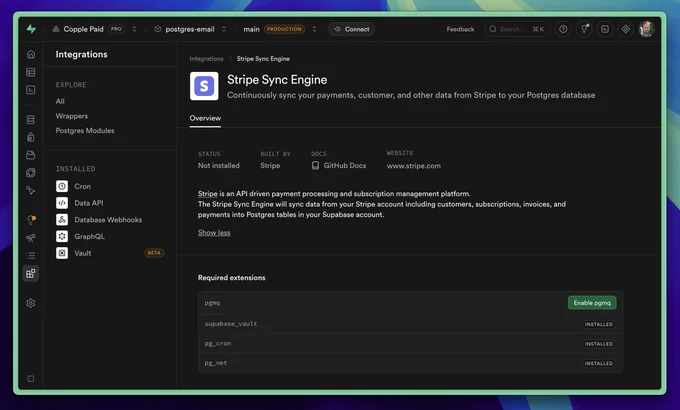Open the SQL Editor sidebar icon
This screenshot has width=680, height=410.
pos(31,90)
